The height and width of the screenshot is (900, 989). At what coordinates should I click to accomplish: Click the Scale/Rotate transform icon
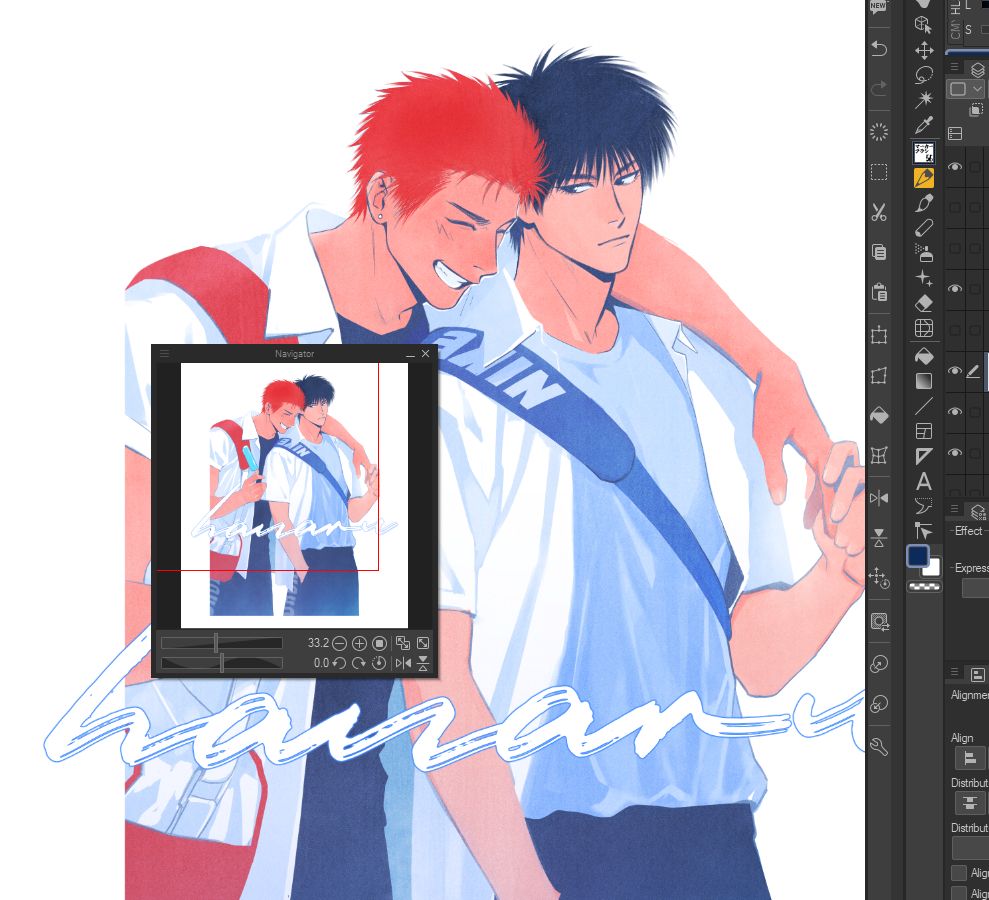point(879,335)
